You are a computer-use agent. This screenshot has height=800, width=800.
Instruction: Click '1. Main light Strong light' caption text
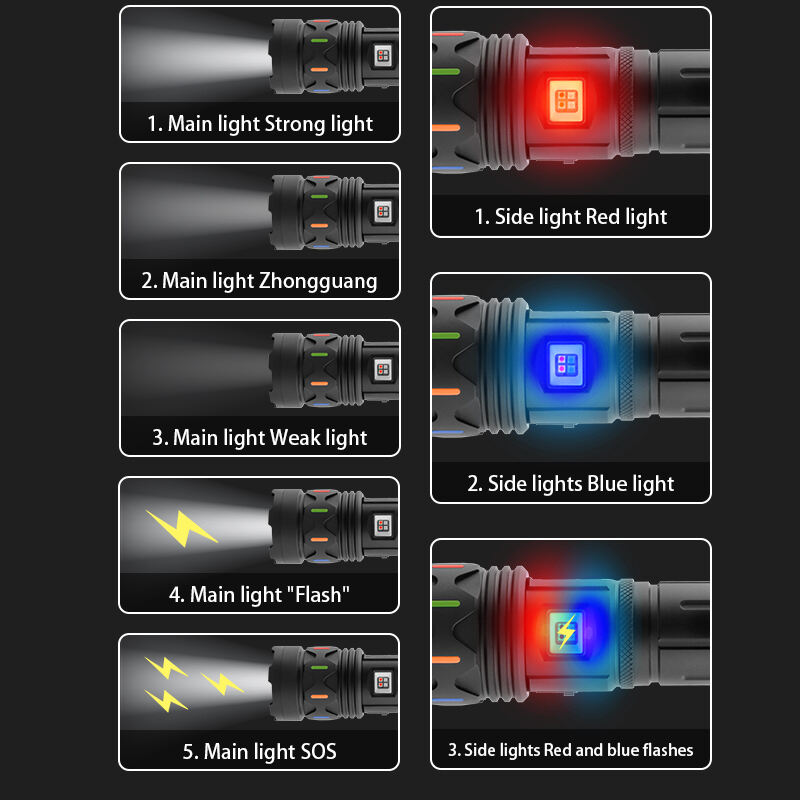pos(260,124)
